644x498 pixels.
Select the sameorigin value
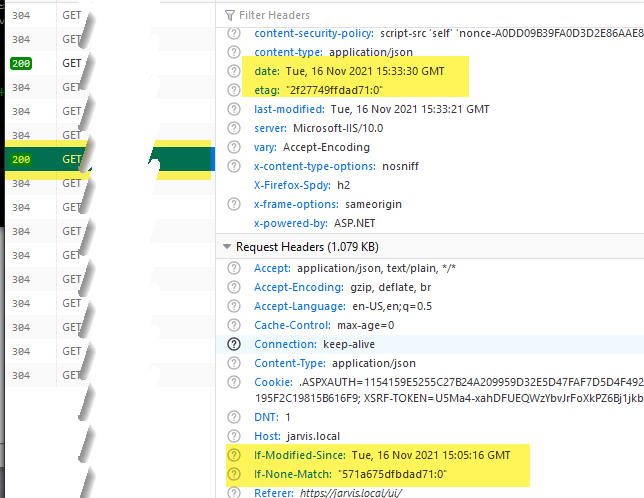pyautogui.click(x=373, y=204)
